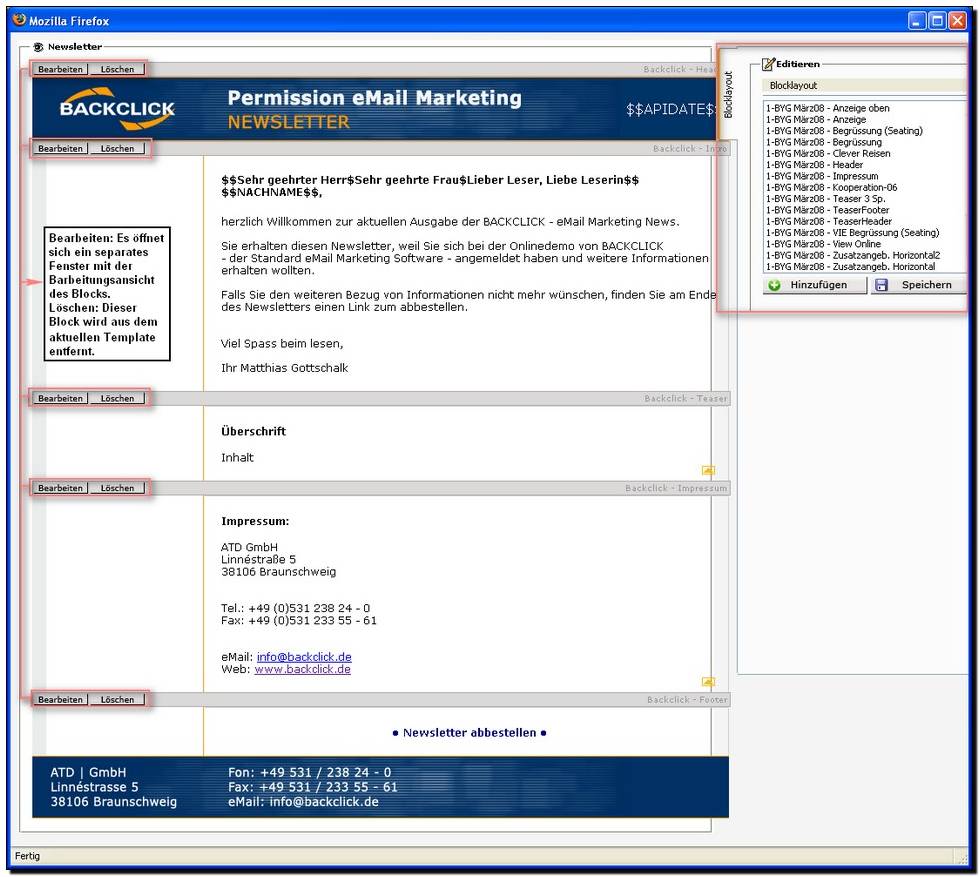
Task: Click the floppy disk icon on Speichern
Action: (x=881, y=285)
